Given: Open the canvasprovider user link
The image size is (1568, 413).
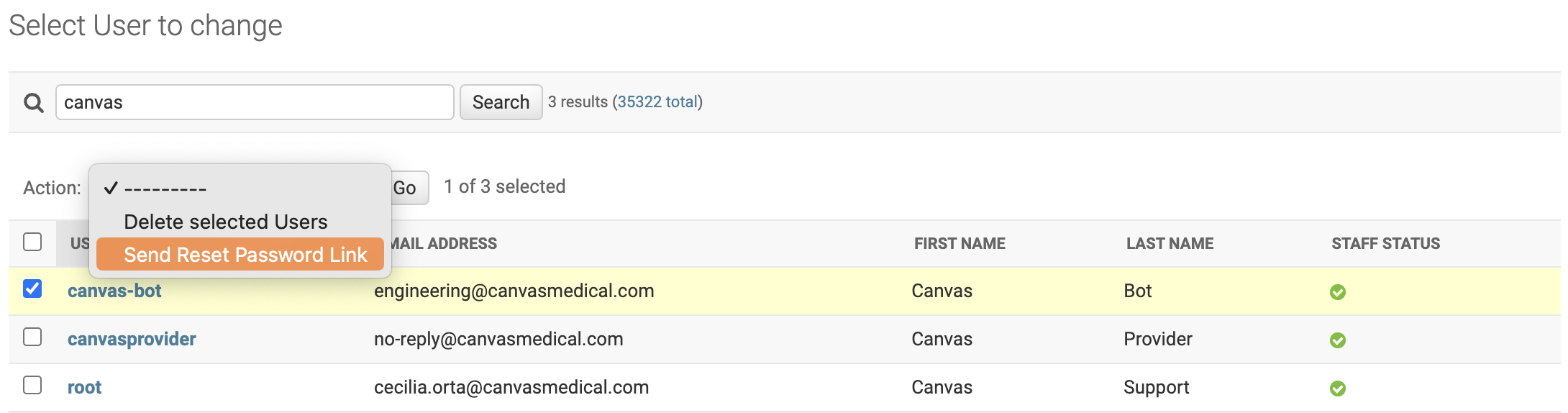Looking at the screenshot, I should click(132, 339).
